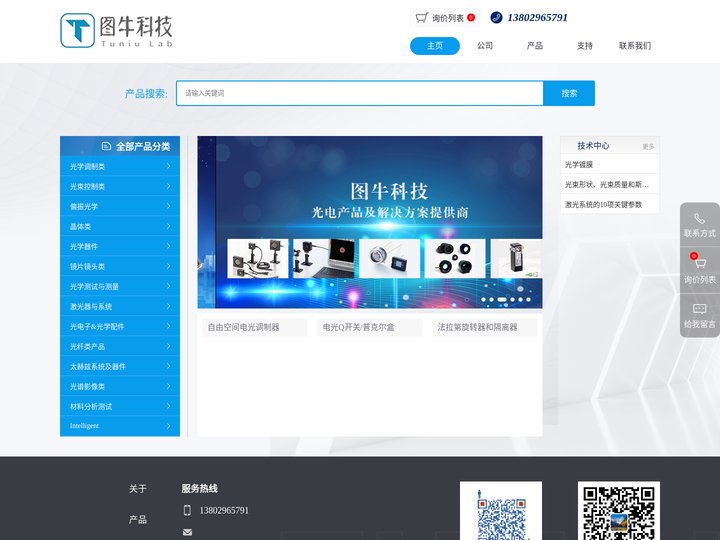
Task: Open the 太赫兹系统及器件 category
Action: tap(120, 366)
